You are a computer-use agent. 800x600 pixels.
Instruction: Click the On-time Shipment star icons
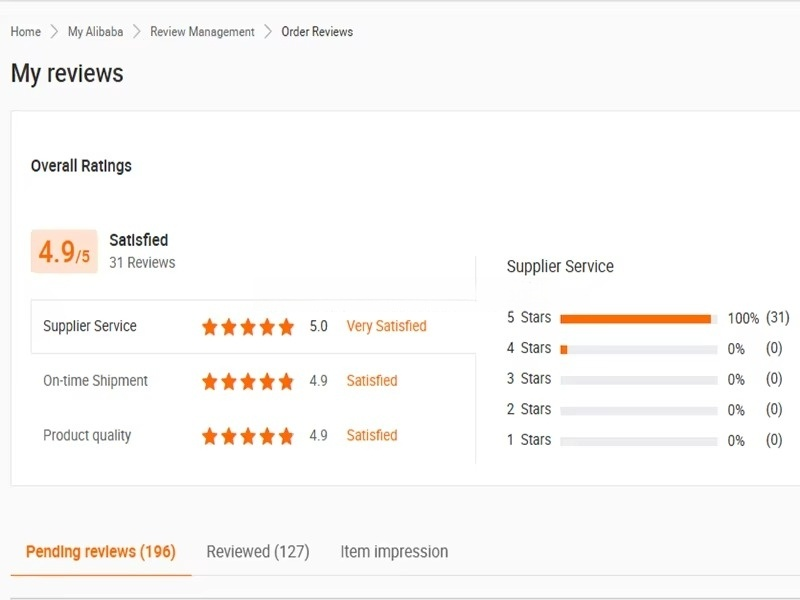click(x=248, y=382)
